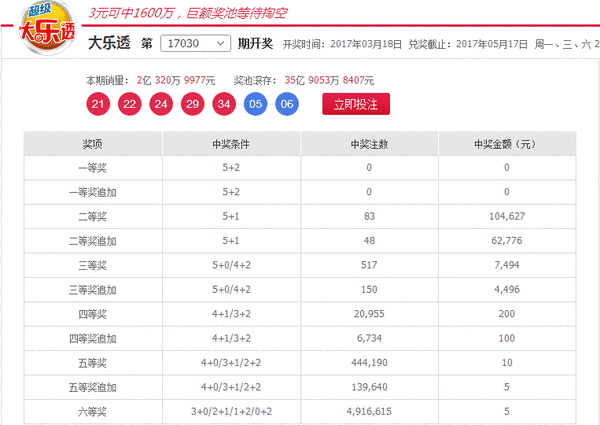The height and width of the screenshot is (425, 600).
Task: Click the prize amount 4,496
Action: point(507,290)
